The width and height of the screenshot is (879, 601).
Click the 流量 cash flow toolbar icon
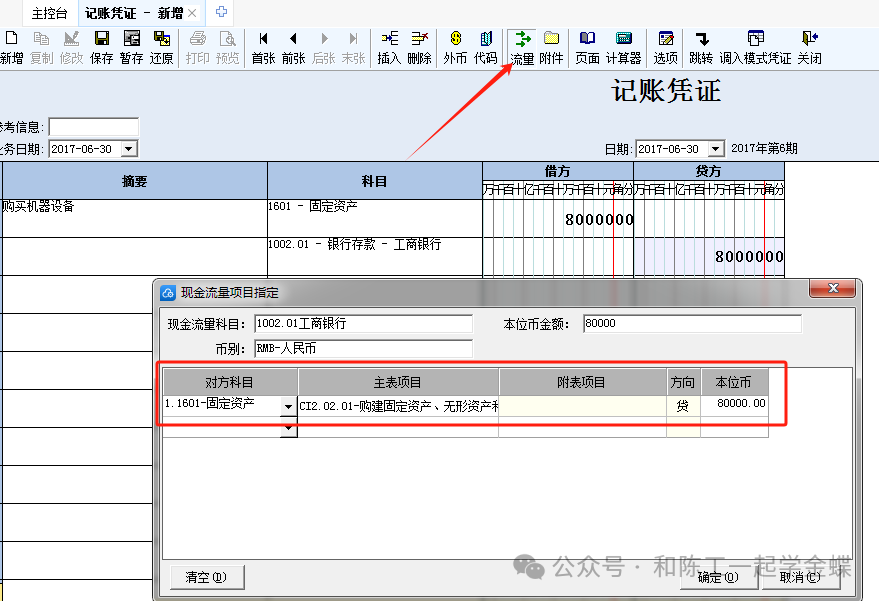(522, 47)
